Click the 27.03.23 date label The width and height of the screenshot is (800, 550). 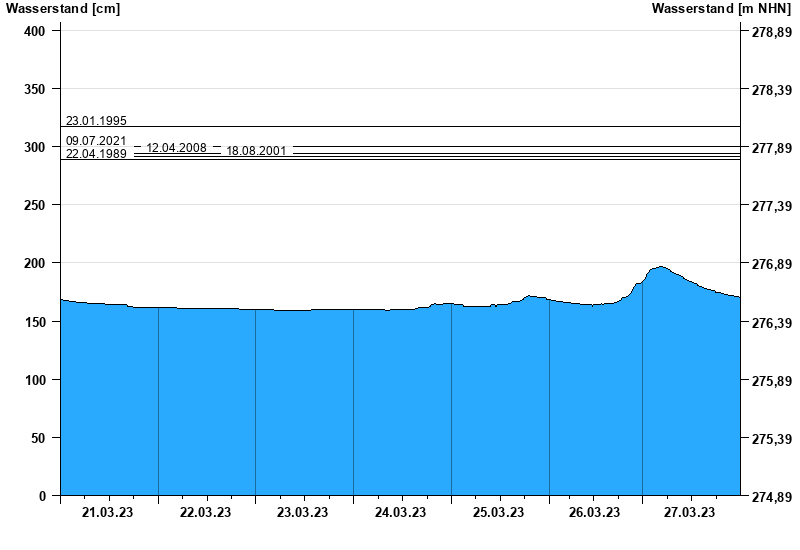coord(691,513)
